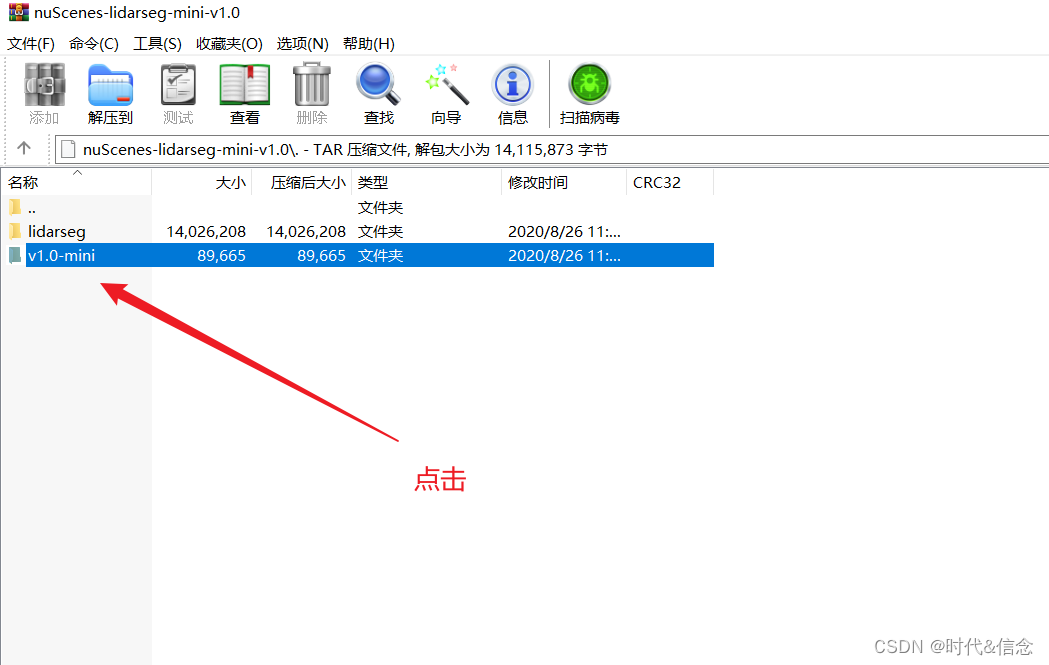Open the Tools (工具) menu
1049x665 pixels.
click(x=157, y=43)
